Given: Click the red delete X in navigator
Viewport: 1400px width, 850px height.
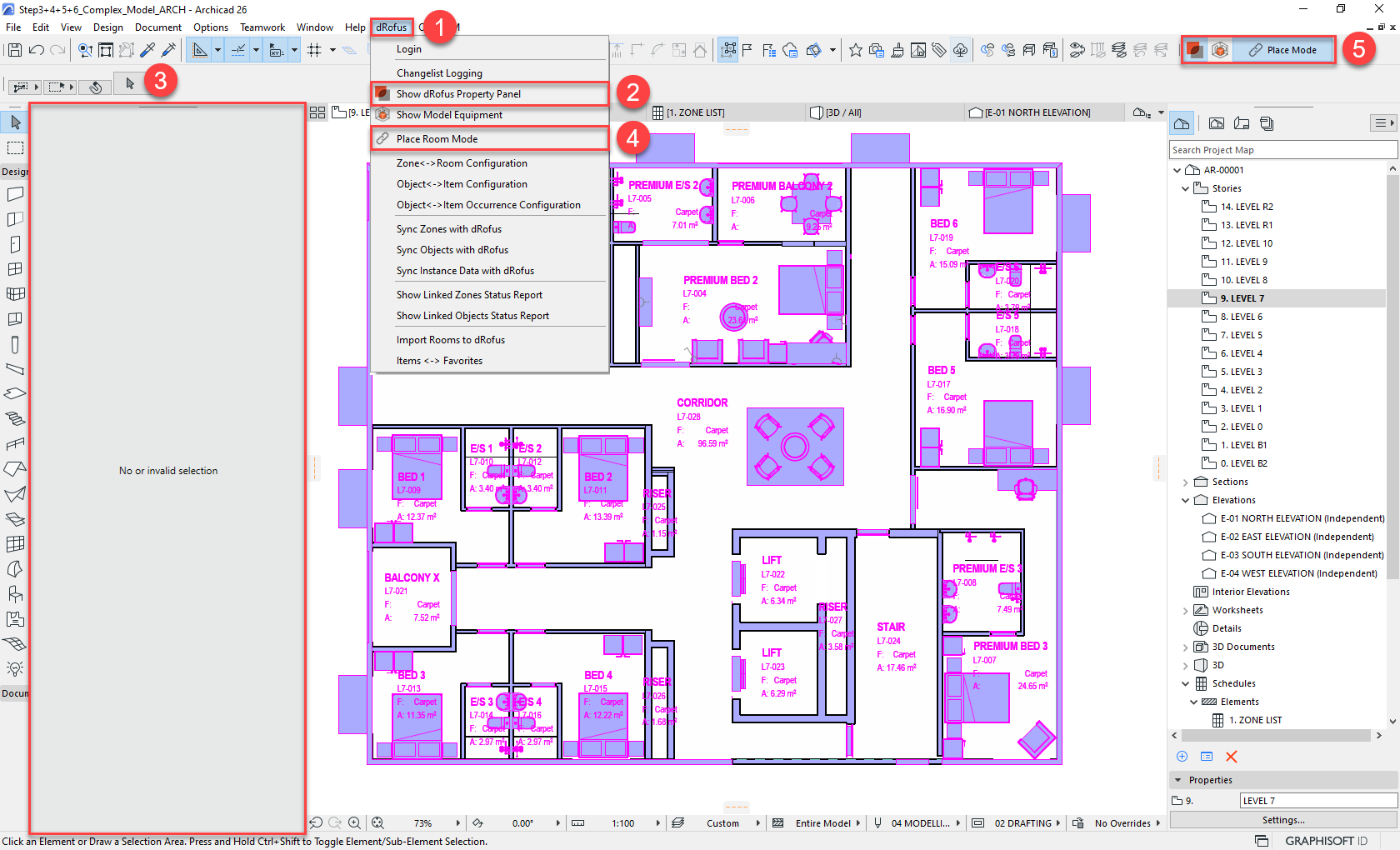Looking at the screenshot, I should point(1231,757).
